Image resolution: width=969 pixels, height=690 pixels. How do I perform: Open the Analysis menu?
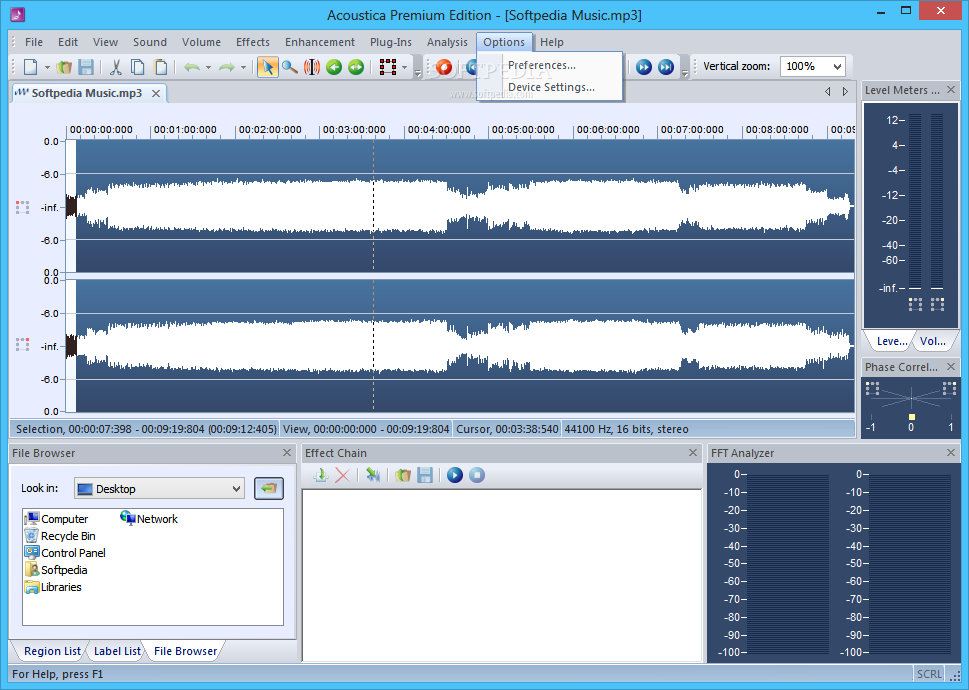pyautogui.click(x=447, y=42)
